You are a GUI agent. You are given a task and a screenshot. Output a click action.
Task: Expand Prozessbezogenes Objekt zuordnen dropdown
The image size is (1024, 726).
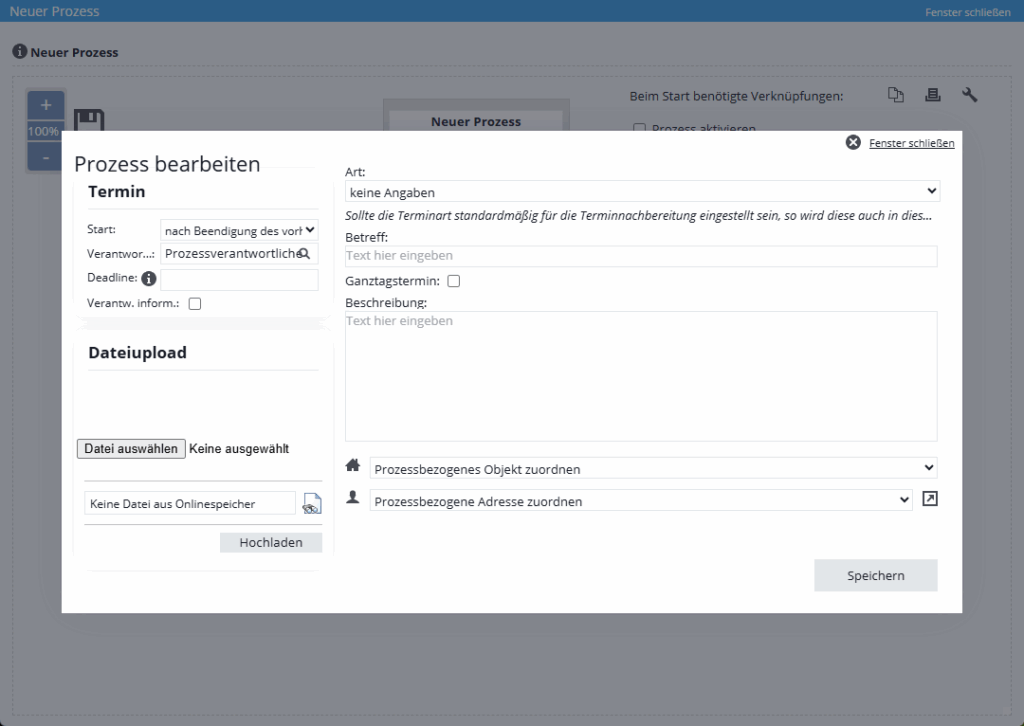[x=653, y=468]
